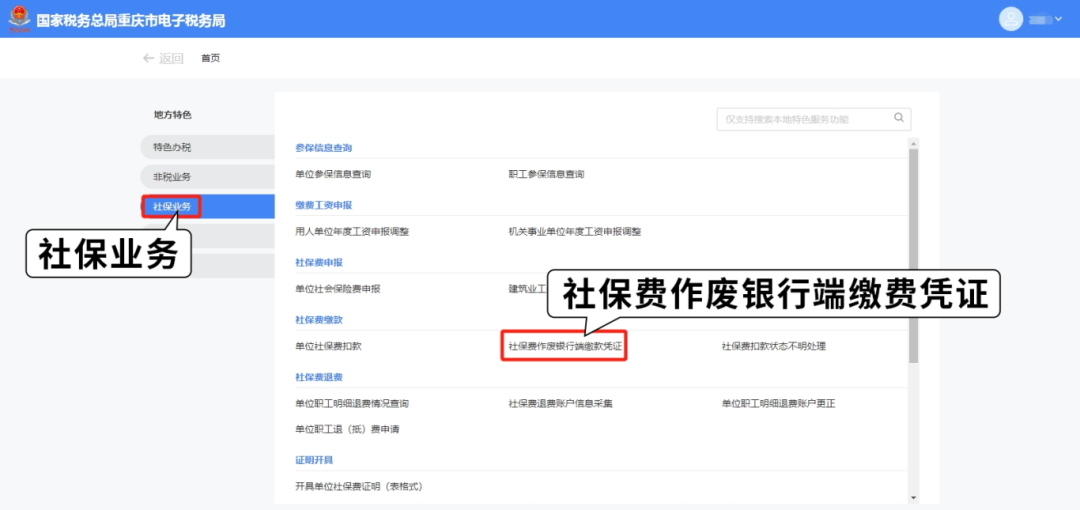
Task: Click scrollbar down arrow in list panel
Action: point(913,497)
